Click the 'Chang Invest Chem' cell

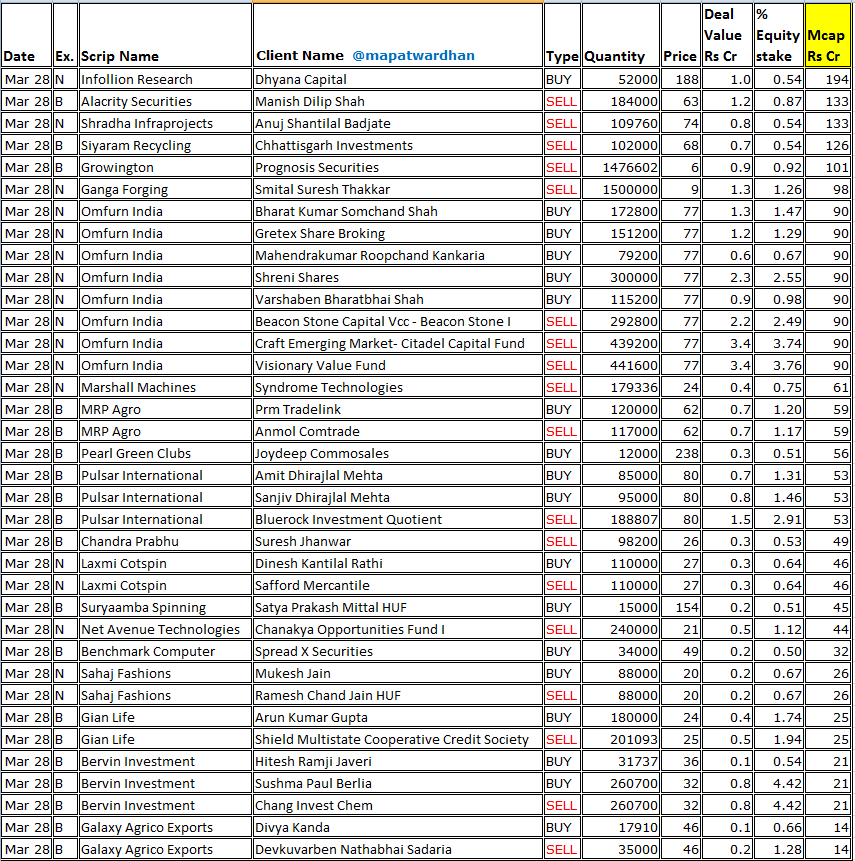coord(398,805)
